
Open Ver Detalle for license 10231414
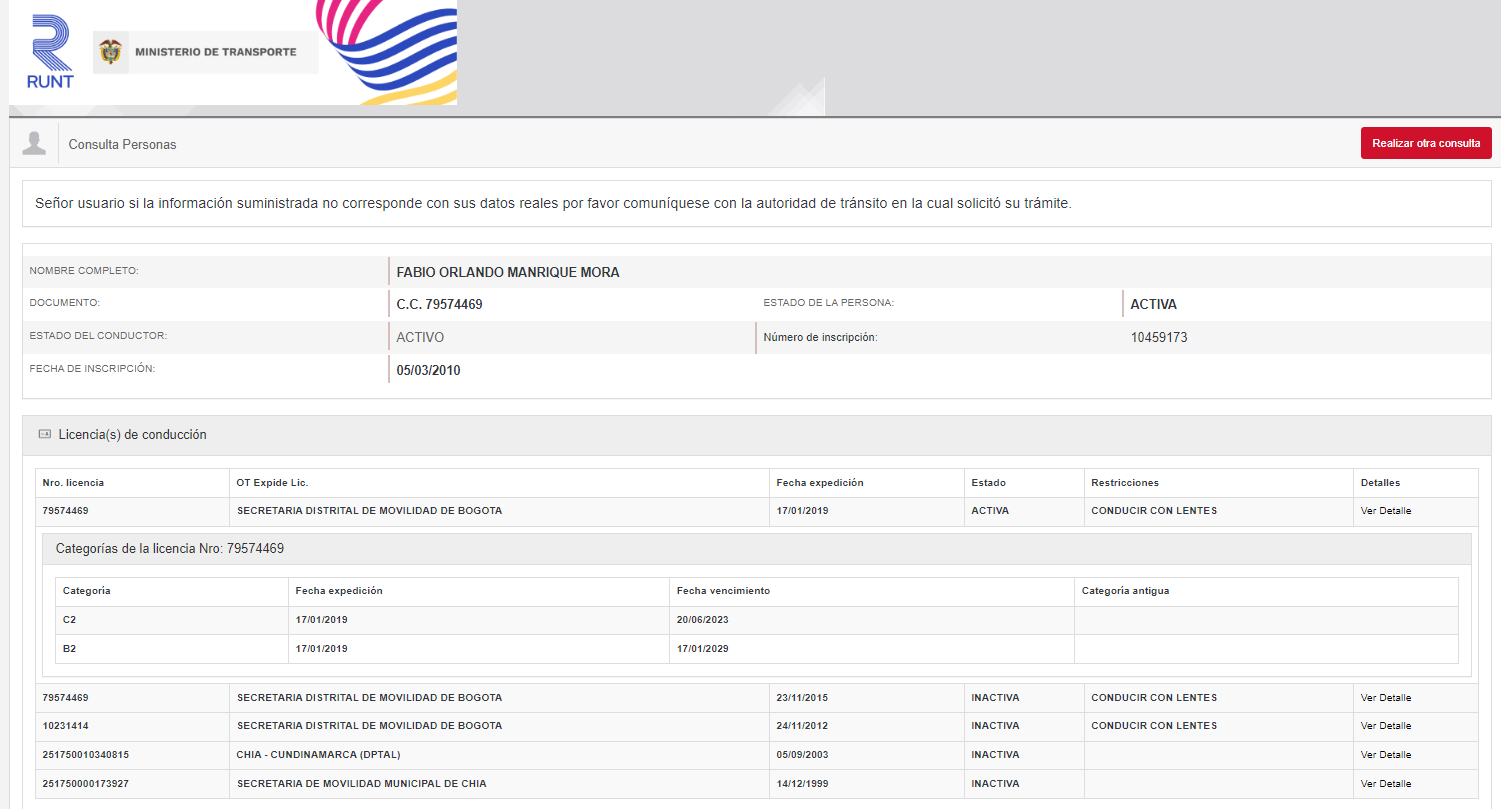pos(1385,726)
